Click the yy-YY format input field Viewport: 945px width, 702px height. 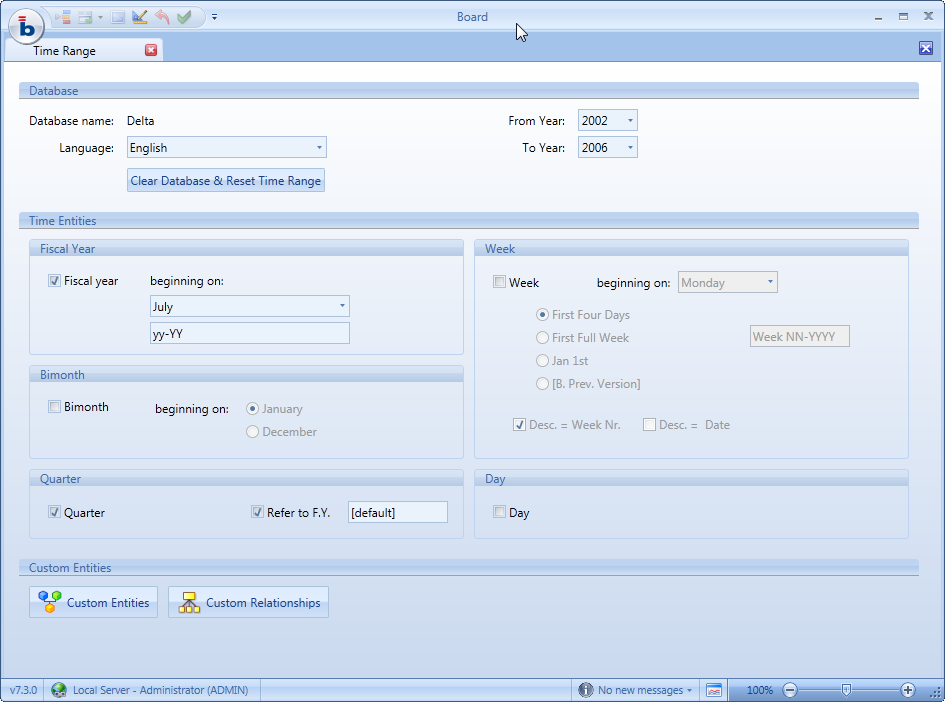coord(250,333)
